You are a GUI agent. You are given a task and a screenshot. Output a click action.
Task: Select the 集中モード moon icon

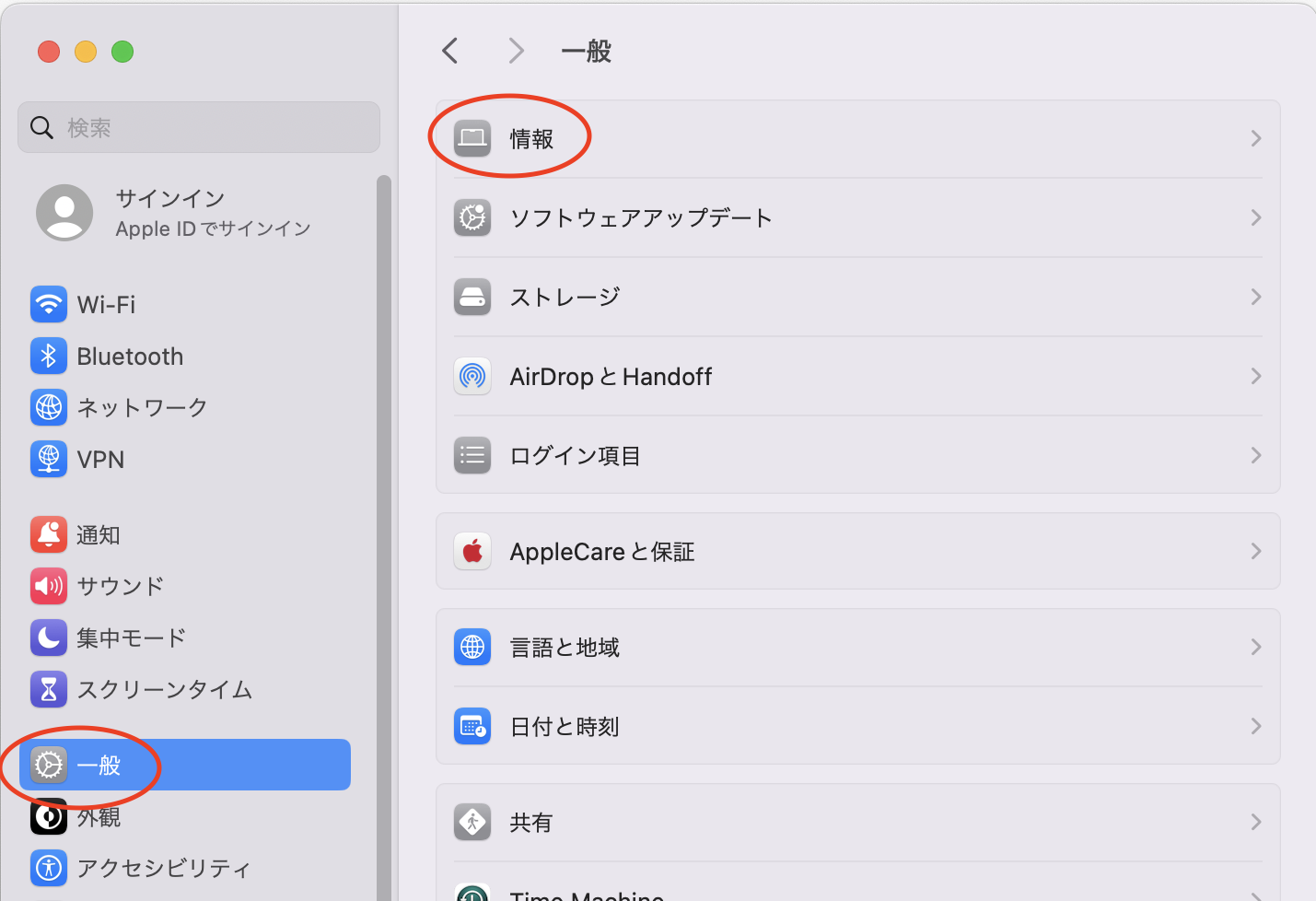pyautogui.click(x=49, y=638)
